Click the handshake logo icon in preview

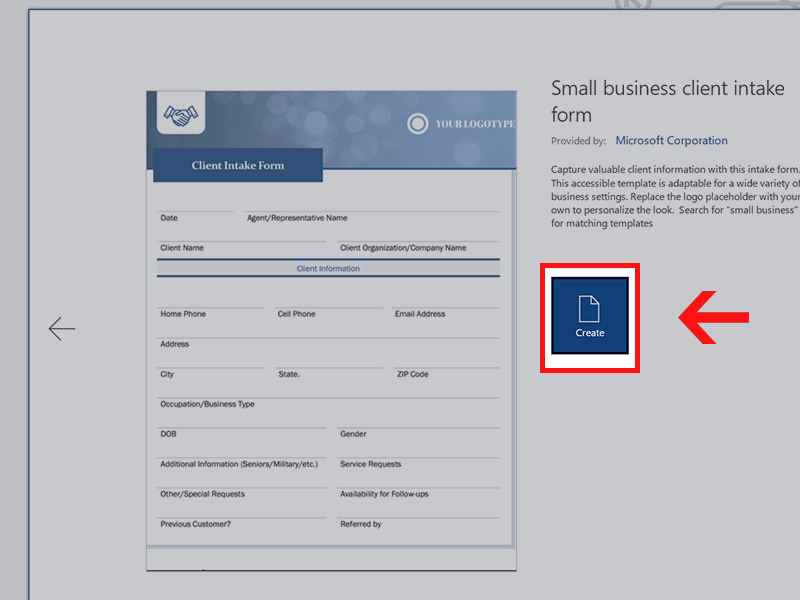tap(181, 115)
